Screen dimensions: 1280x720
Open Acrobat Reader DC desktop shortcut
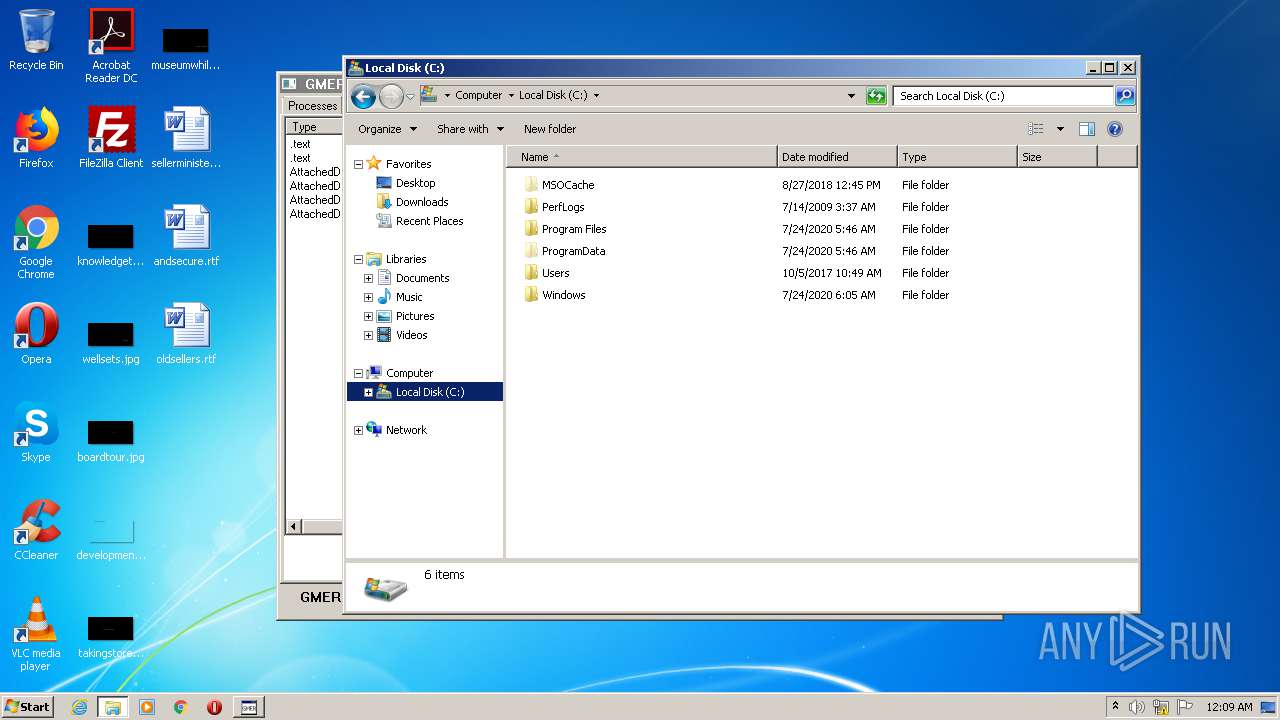click(111, 46)
